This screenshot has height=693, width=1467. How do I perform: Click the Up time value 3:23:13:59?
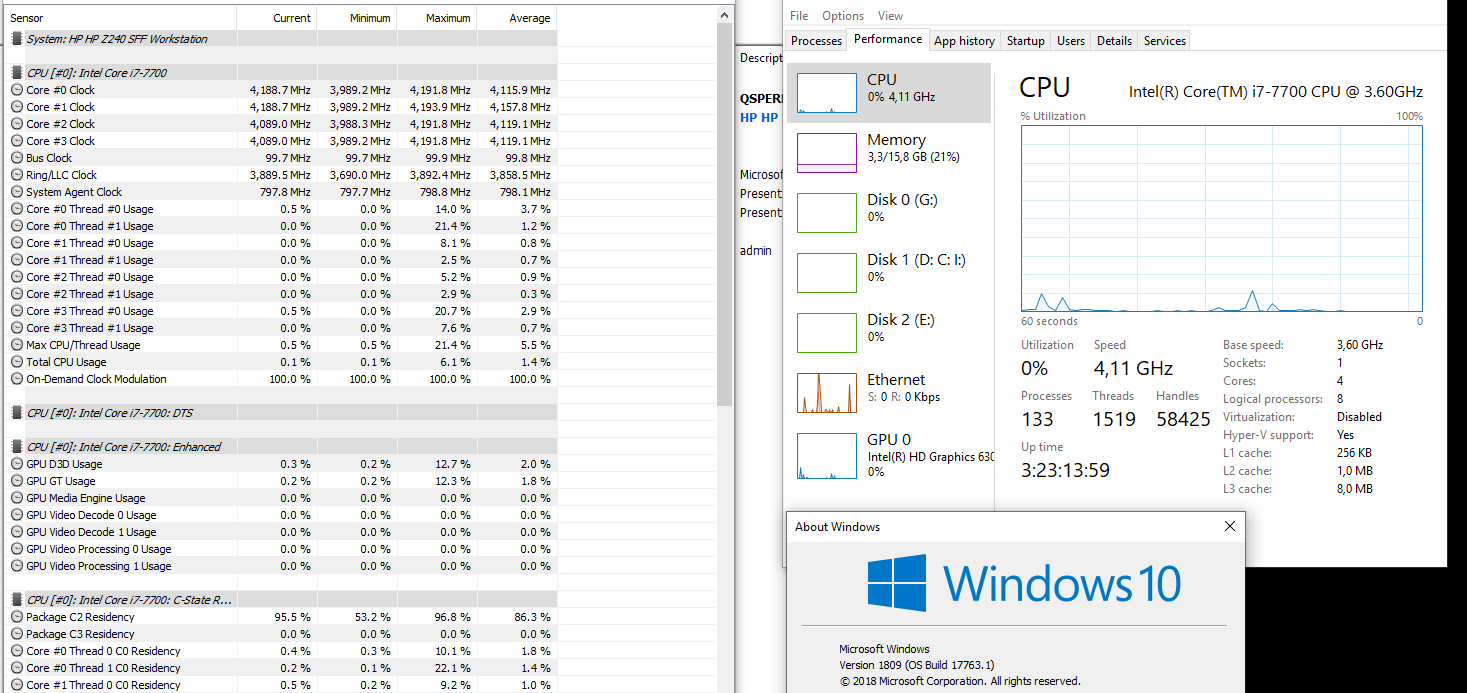[x=1065, y=470]
